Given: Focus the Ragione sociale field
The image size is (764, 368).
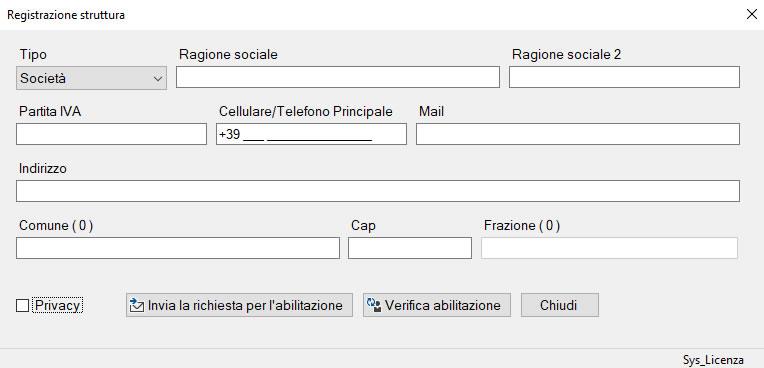Looking at the screenshot, I should pyautogui.click(x=338, y=77).
